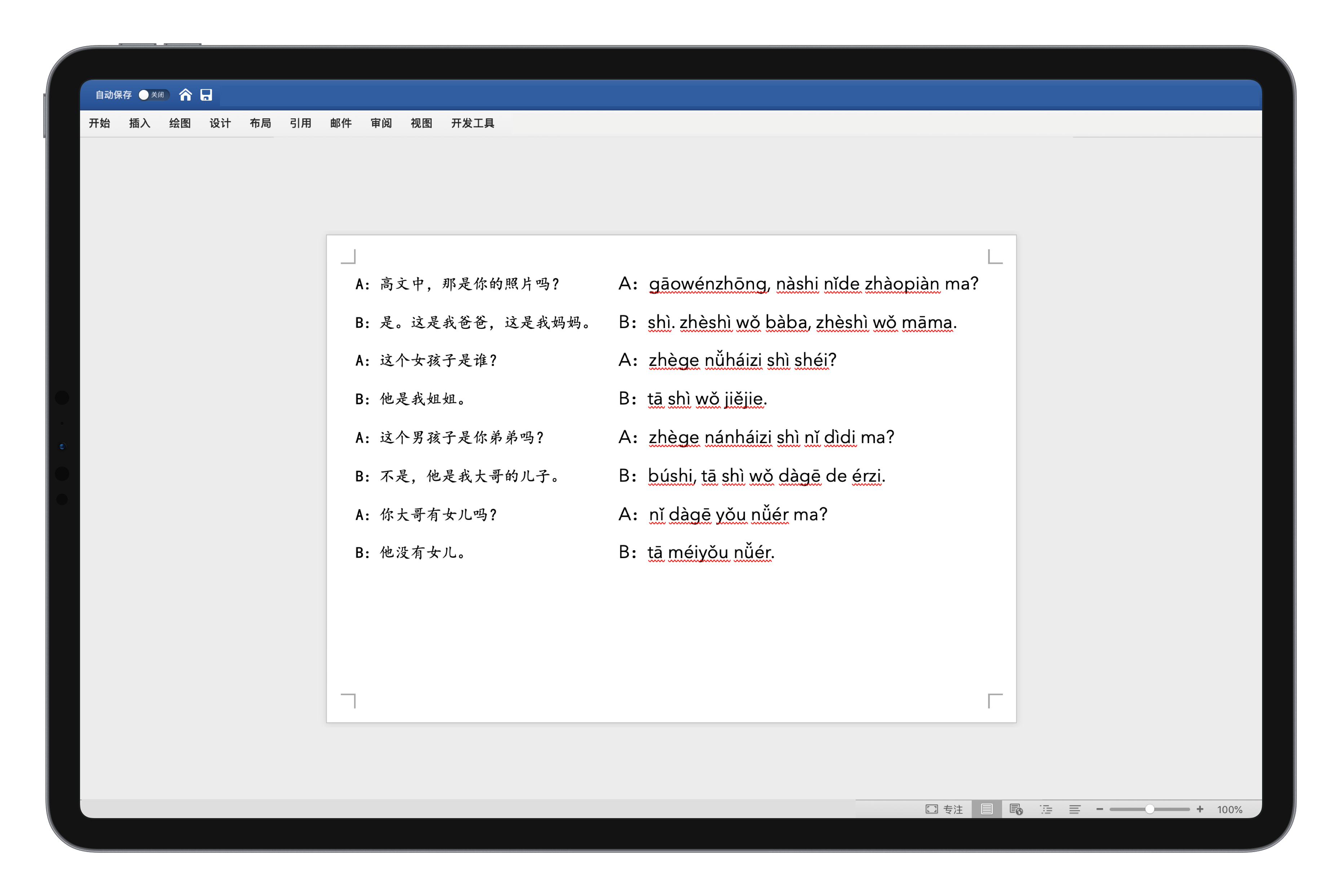1340x896 pixels.
Task: Switch to Outline view icon
Action: pos(1046,809)
